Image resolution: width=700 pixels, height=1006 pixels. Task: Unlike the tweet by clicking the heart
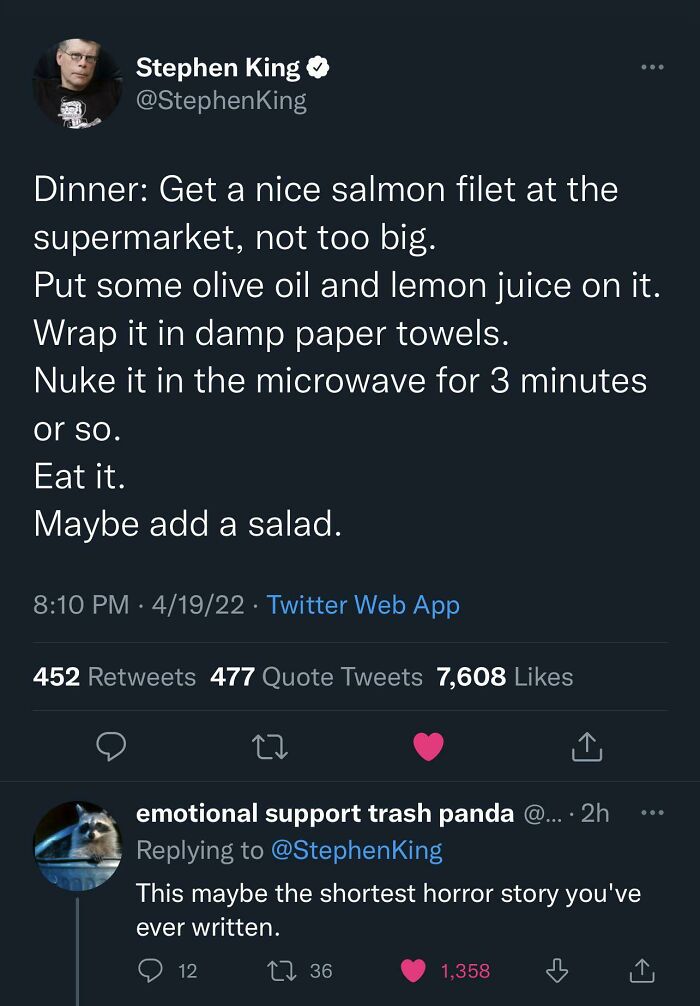tap(428, 746)
